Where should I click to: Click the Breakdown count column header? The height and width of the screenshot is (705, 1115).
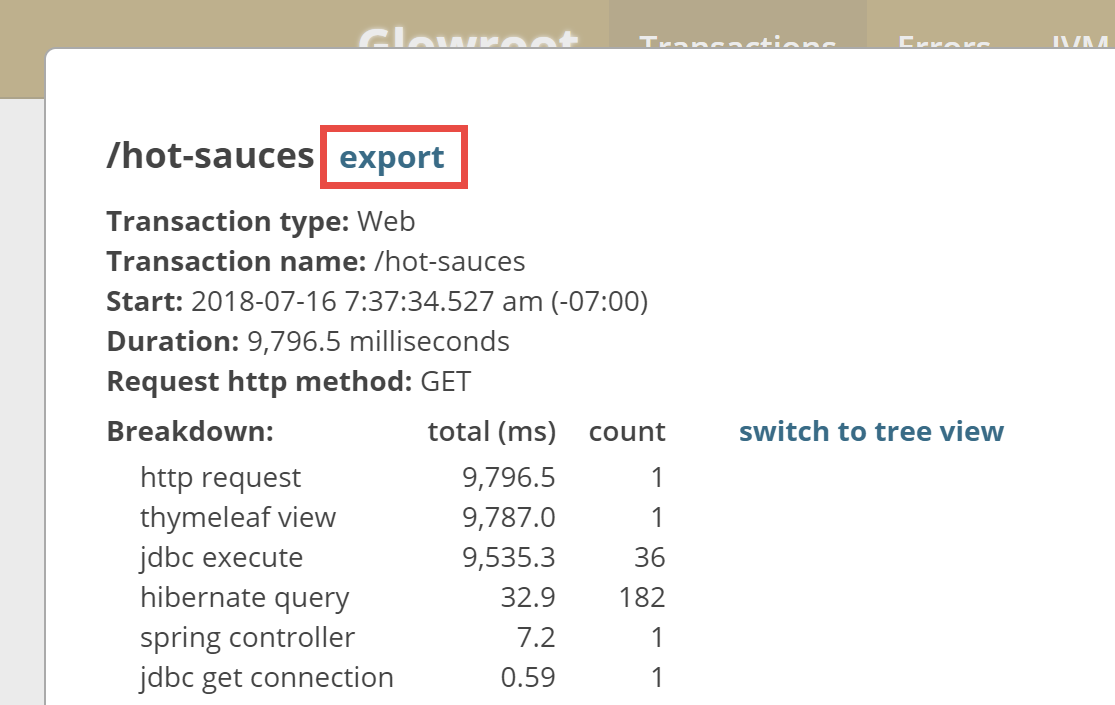pyautogui.click(x=626, y=431)
